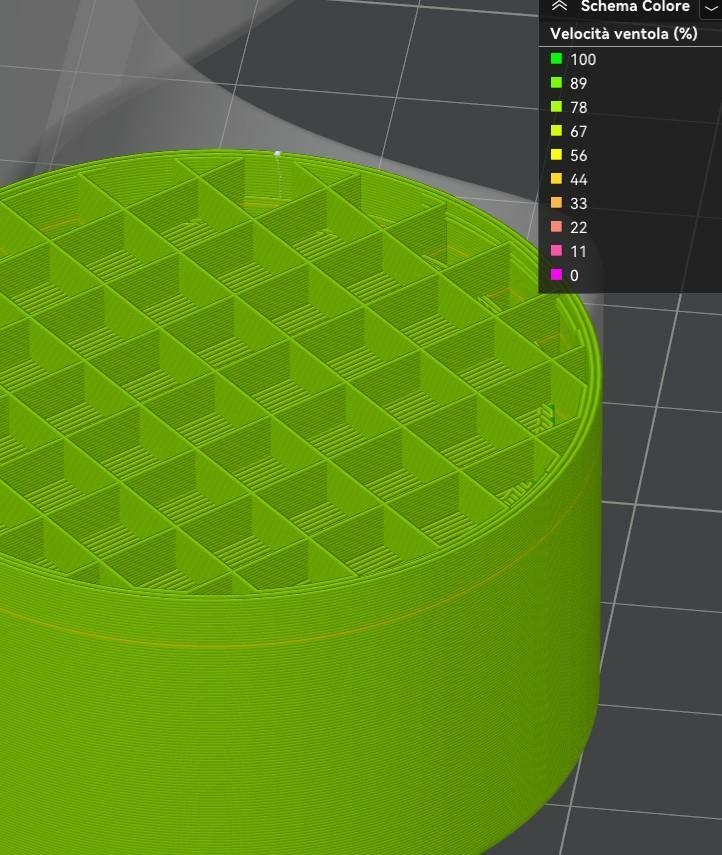The image size is (722, 855).
Task: Click the 11 fan speed color swatch
Action: 556,250
